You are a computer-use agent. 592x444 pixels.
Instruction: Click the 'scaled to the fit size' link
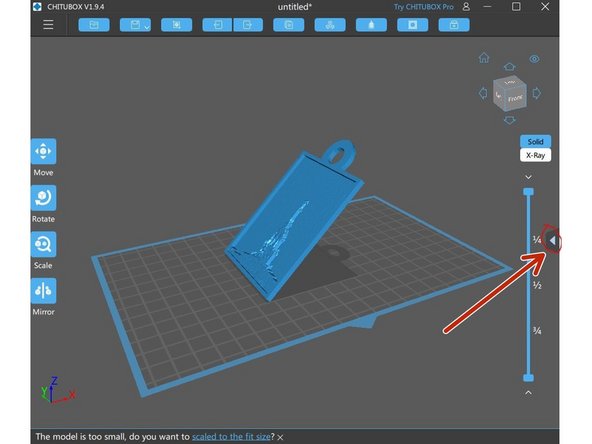231,437
